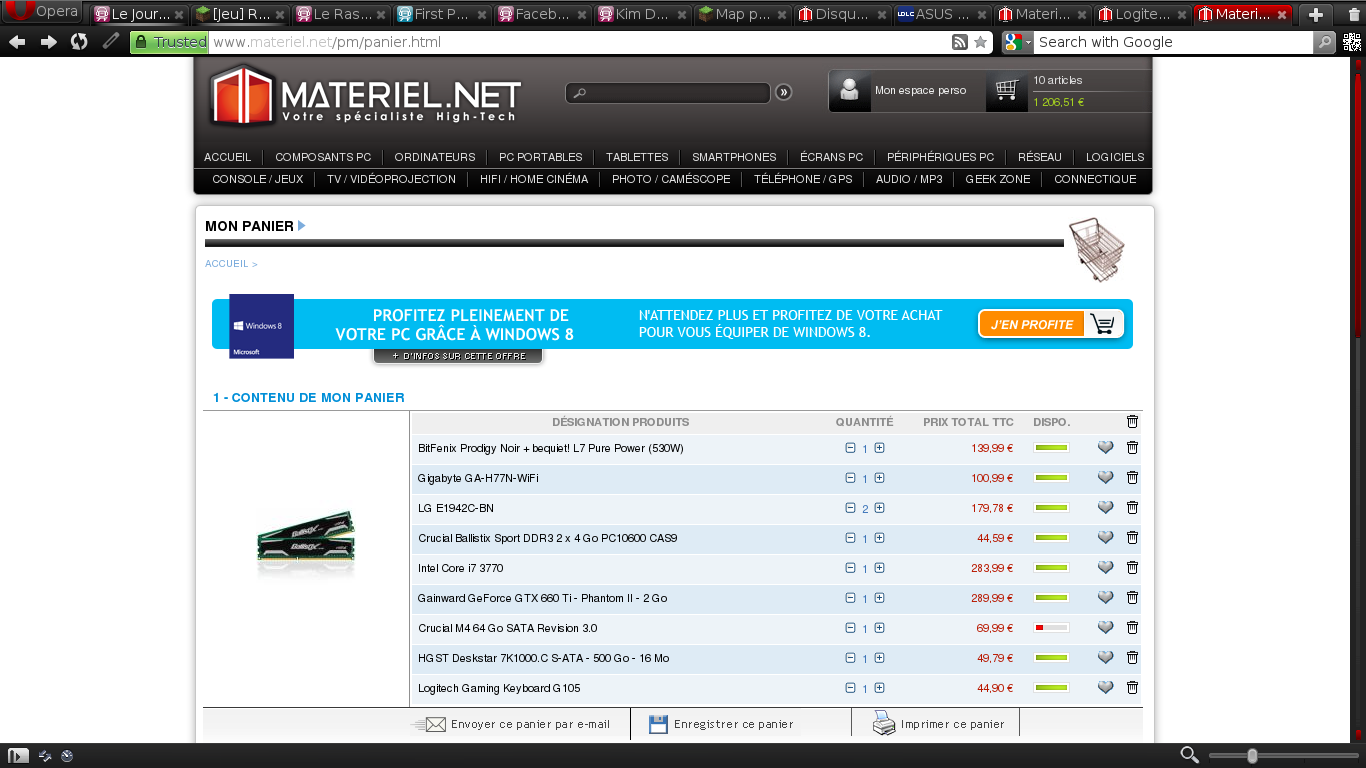This screenshot has height=768, width=1366.
Task: Switch to the Logite... browser tab
Action: pyautogui.click(x=1141, y=14)
